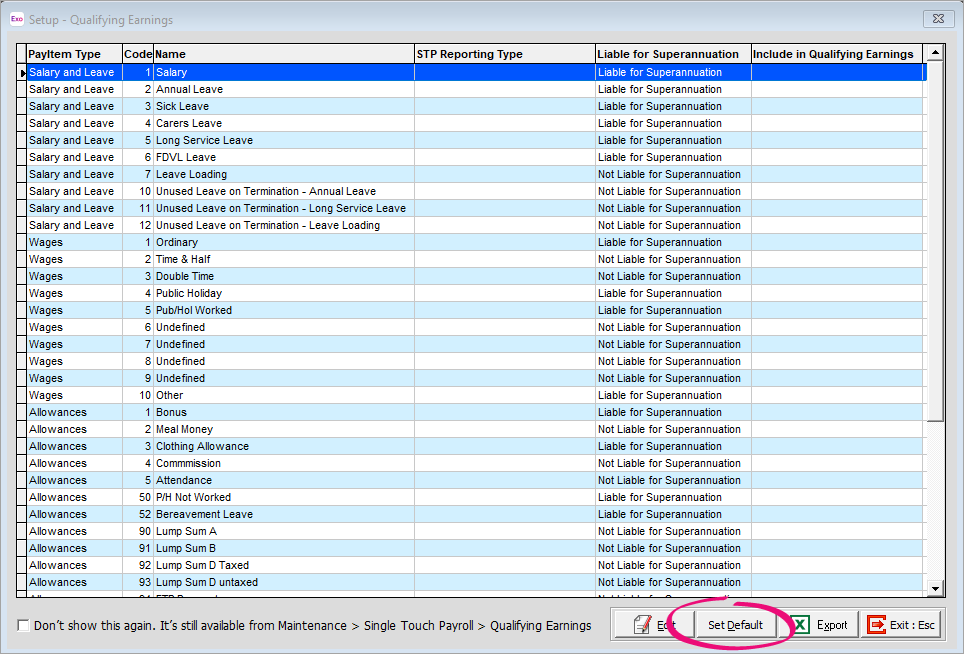Click the vertical scrollbar thumb of the grid
The image size is (964, 654).
(935, 242)
